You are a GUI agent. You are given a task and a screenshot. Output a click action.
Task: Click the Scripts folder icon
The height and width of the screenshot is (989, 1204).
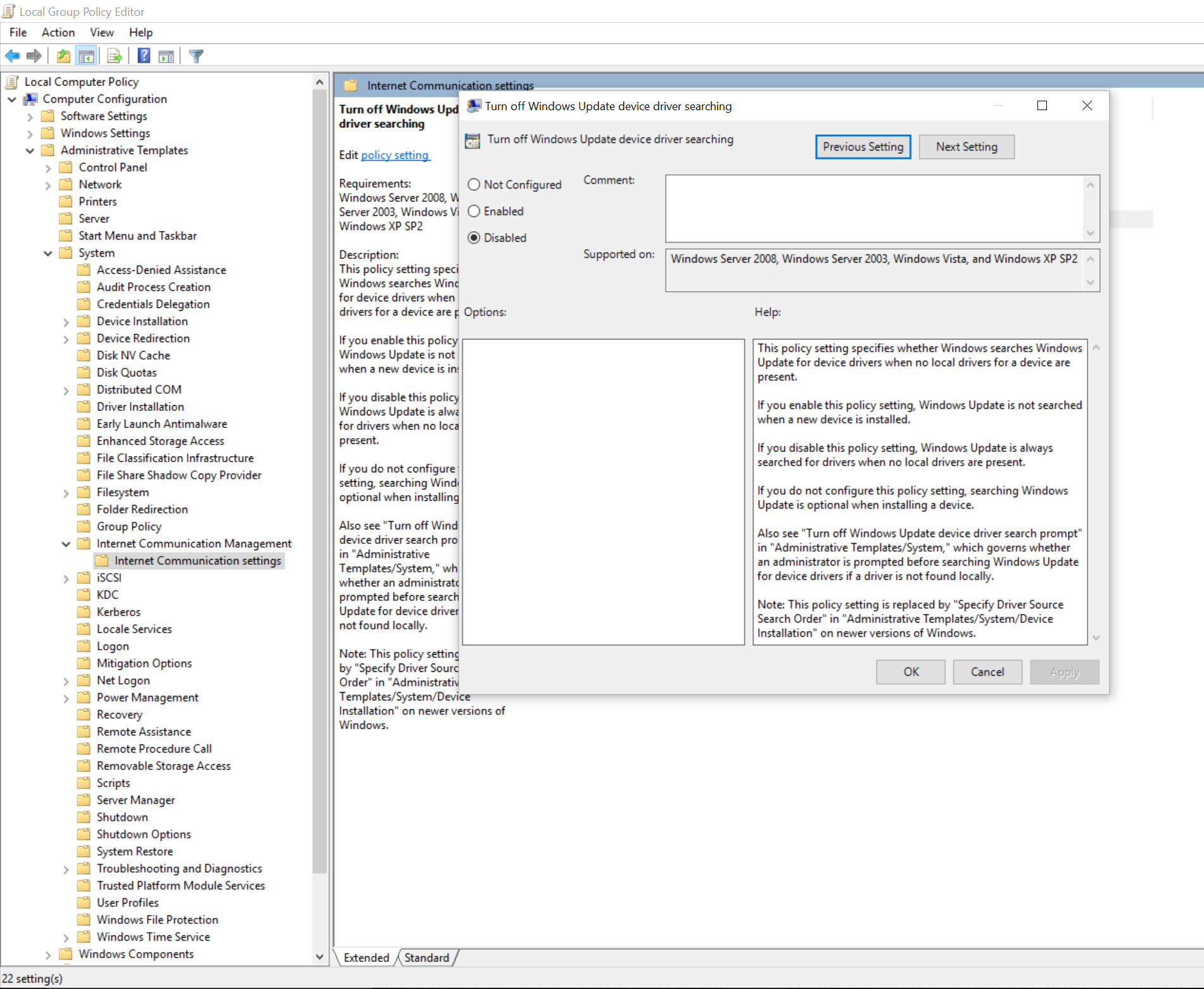coord(84,783)
